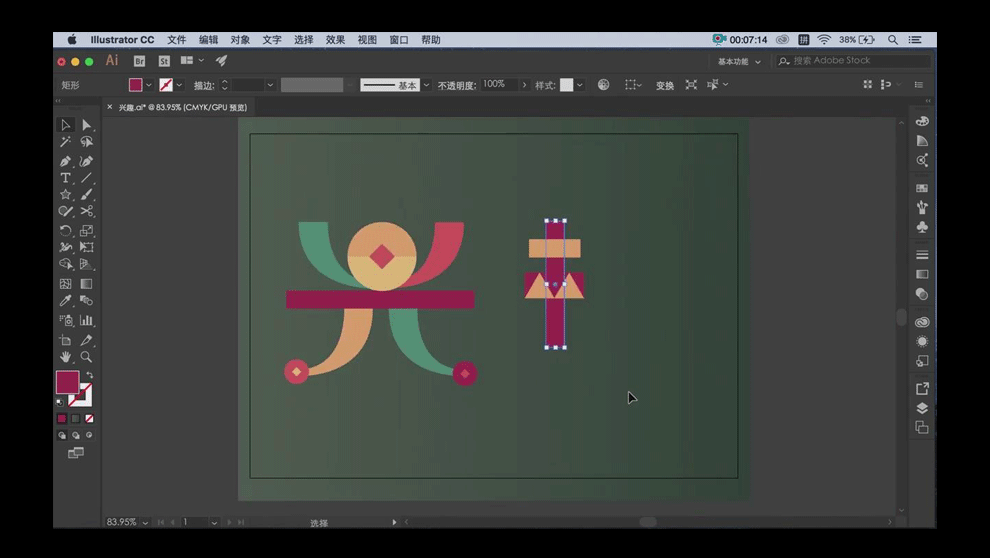Expand the fill color dropdown in control bar

pos(150,85)
